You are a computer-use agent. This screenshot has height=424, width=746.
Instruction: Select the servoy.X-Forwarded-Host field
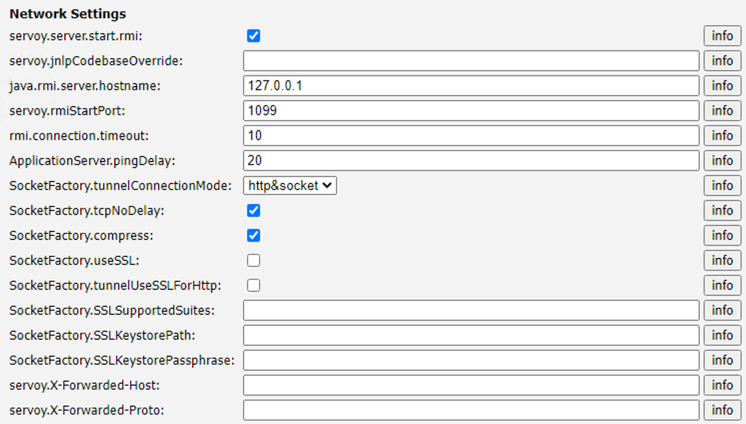471,385
